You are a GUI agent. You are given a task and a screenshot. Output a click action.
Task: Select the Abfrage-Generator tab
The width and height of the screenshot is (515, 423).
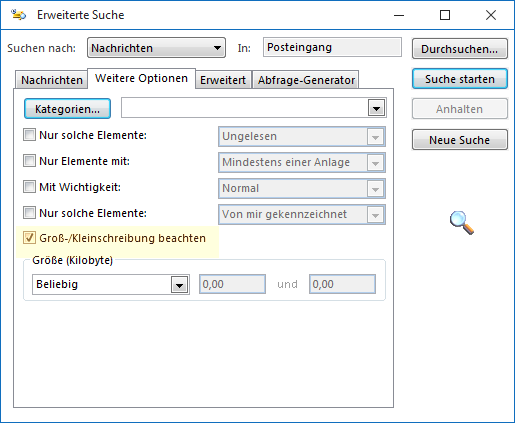point(306,80)
